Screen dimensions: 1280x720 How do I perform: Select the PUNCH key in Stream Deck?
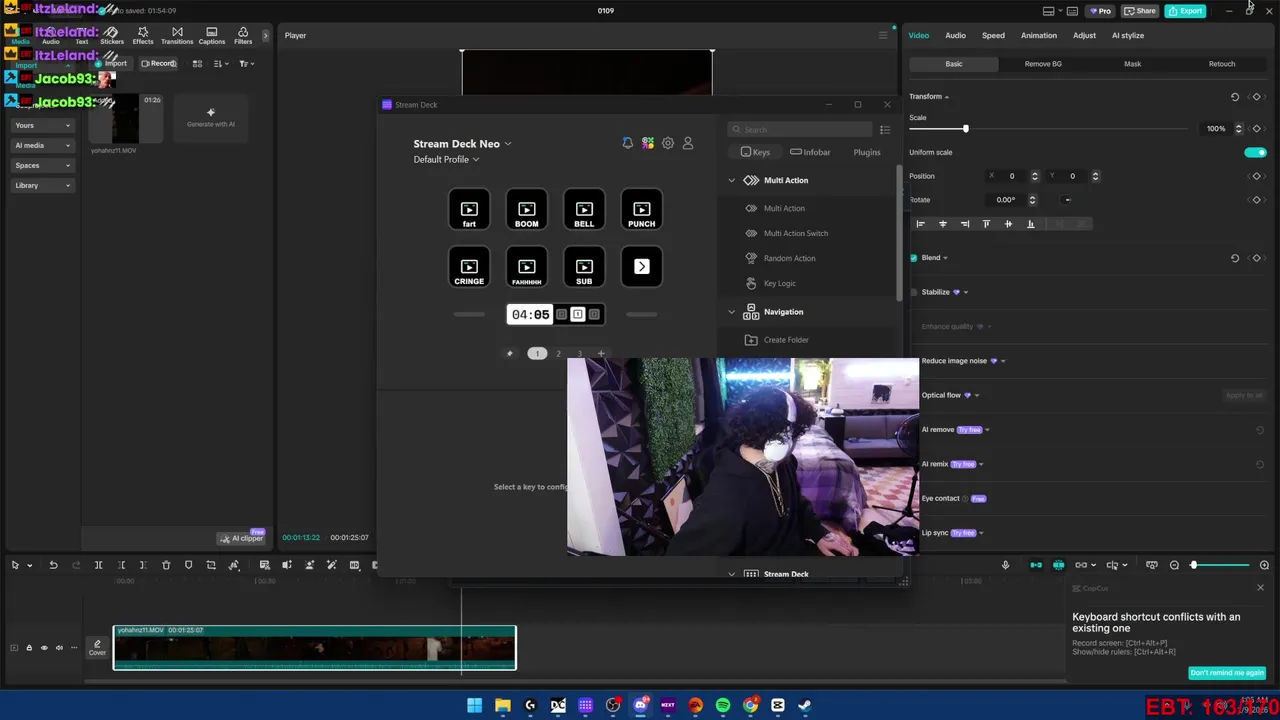pos(642,209)
